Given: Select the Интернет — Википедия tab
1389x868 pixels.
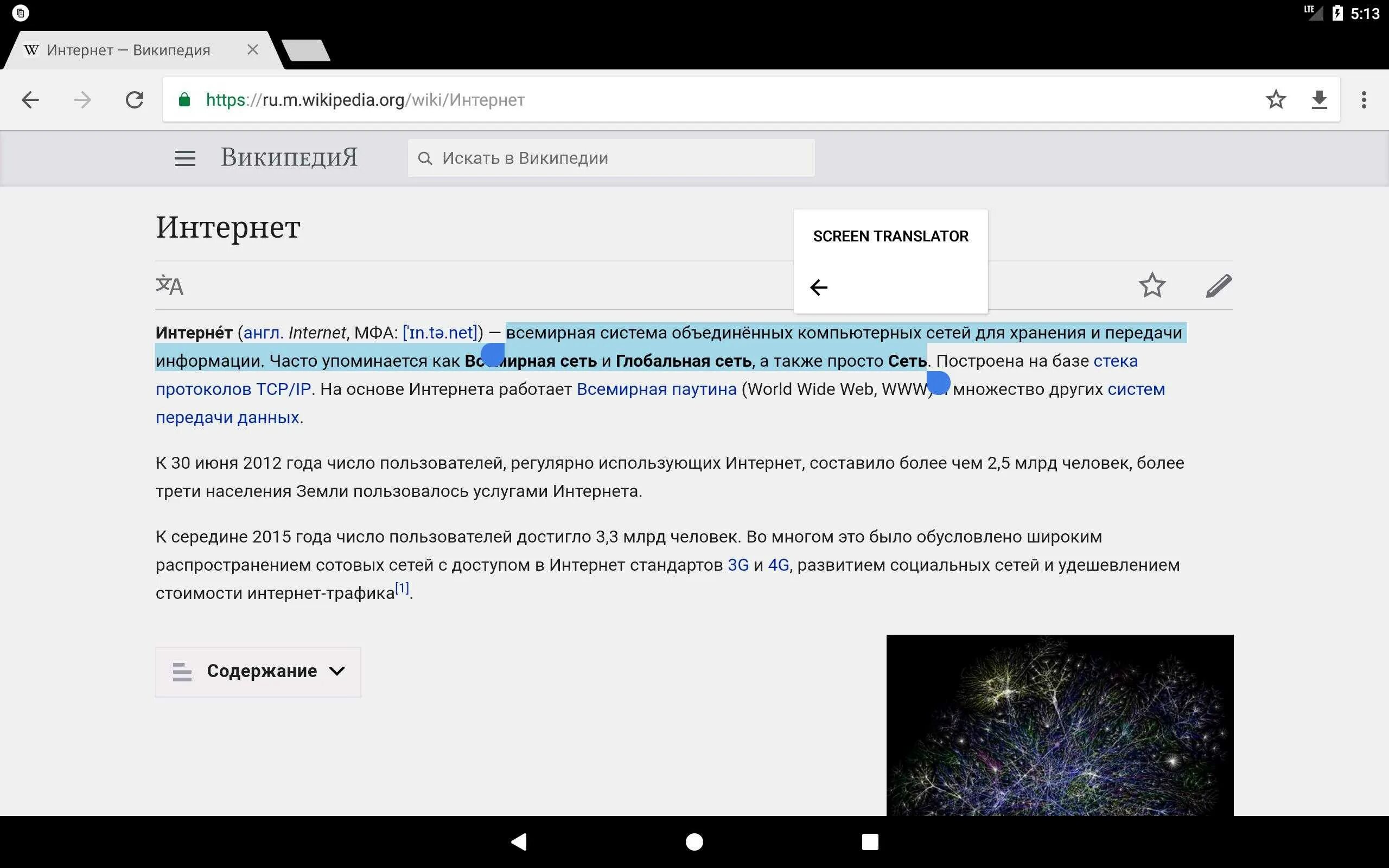Looking at the screenshot, I should 129,50.
